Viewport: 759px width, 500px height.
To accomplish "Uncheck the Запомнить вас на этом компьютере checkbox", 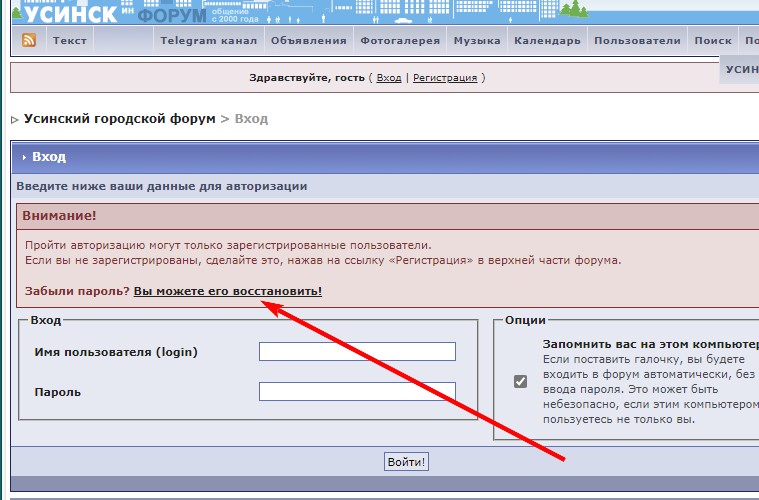I will pos(520,381).
